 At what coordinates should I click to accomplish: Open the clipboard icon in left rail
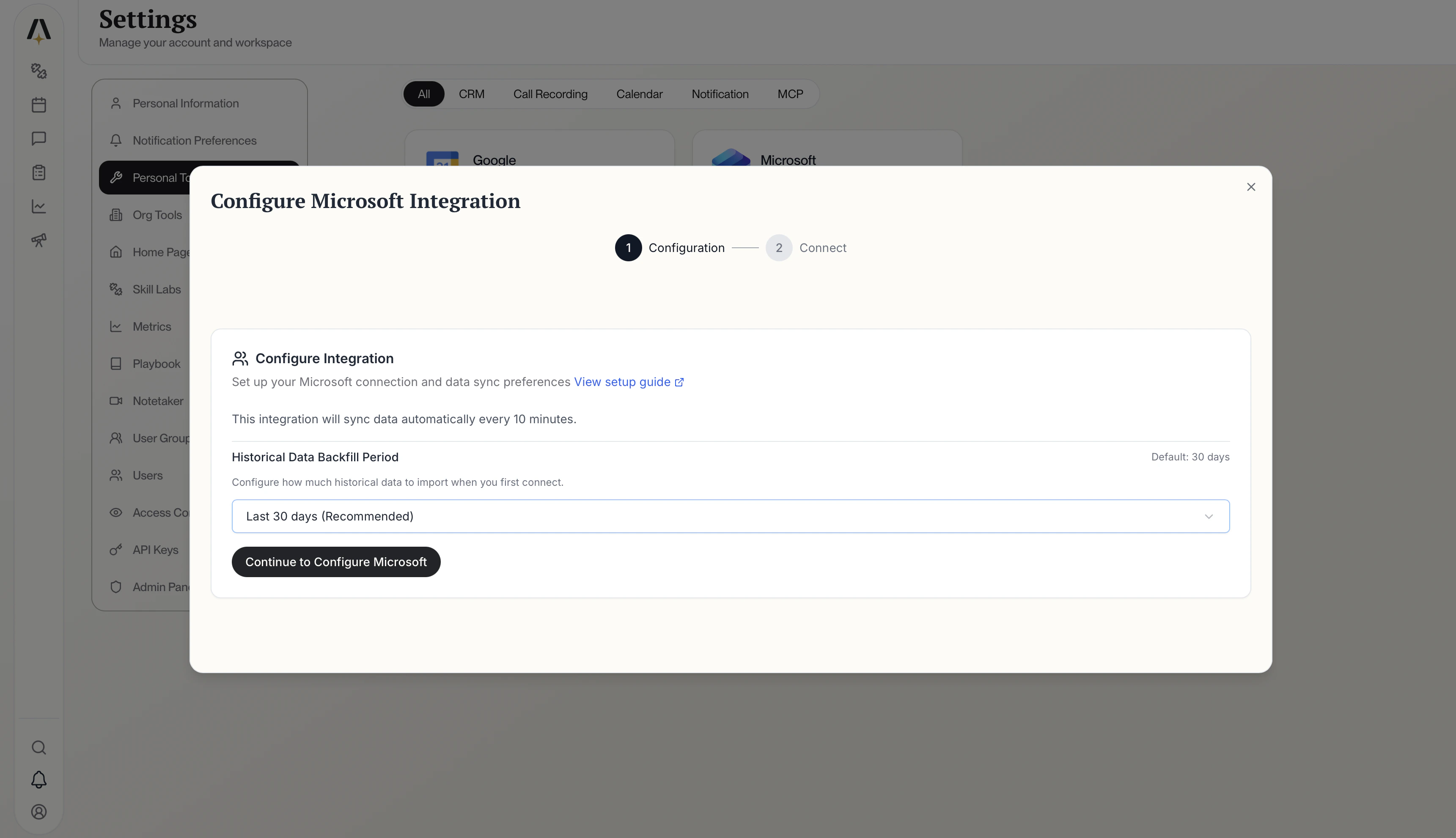[x=38, y=173]
